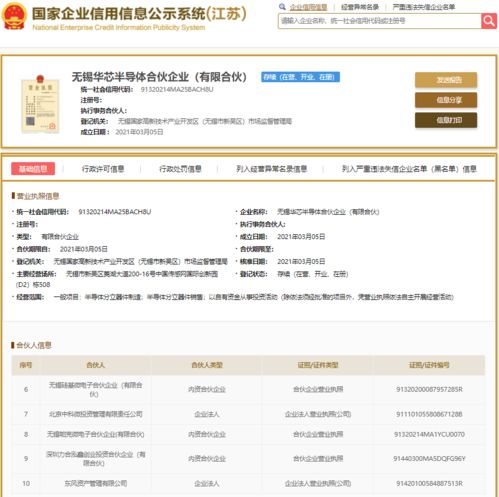Click the site title 国家企业信用信息公示系统(江苏)
The width and height of the screenshot is (499, 497).
(x=139, y=14)
